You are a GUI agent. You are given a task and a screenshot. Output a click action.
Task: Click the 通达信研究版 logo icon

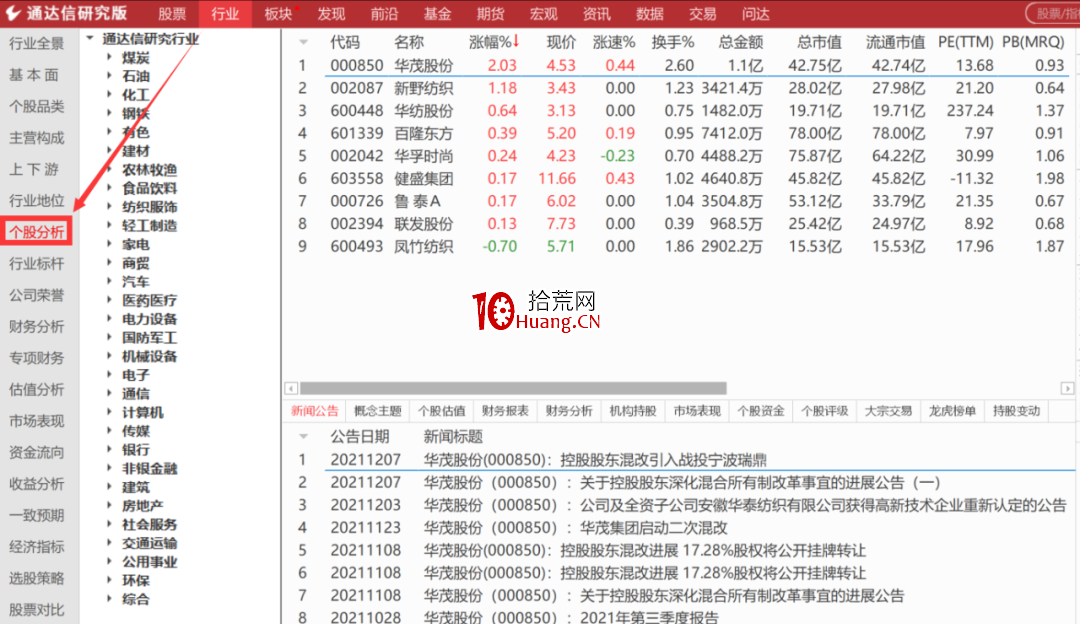click(x=13, y=13)
